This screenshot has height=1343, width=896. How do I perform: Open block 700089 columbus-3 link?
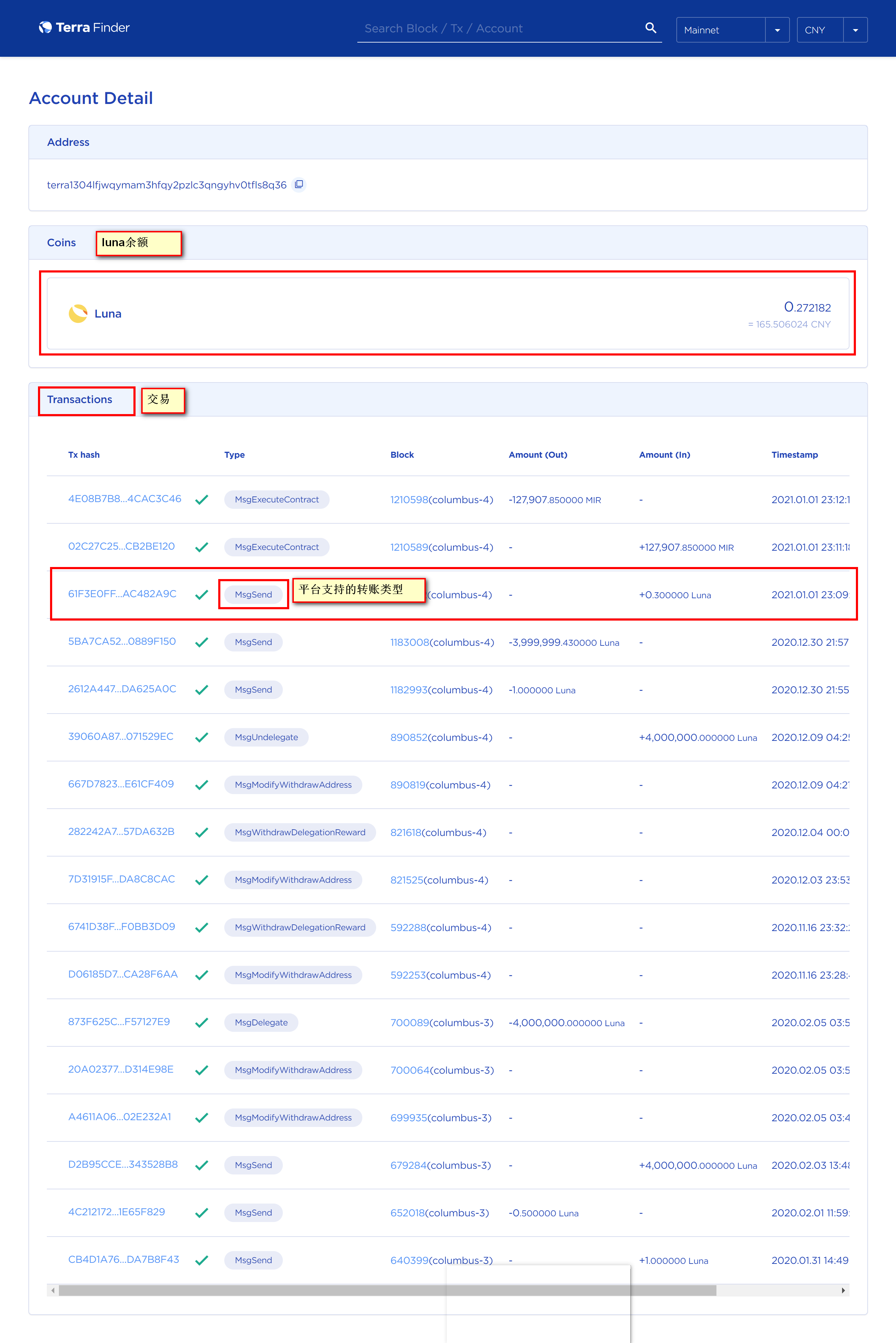[409, 1023]
